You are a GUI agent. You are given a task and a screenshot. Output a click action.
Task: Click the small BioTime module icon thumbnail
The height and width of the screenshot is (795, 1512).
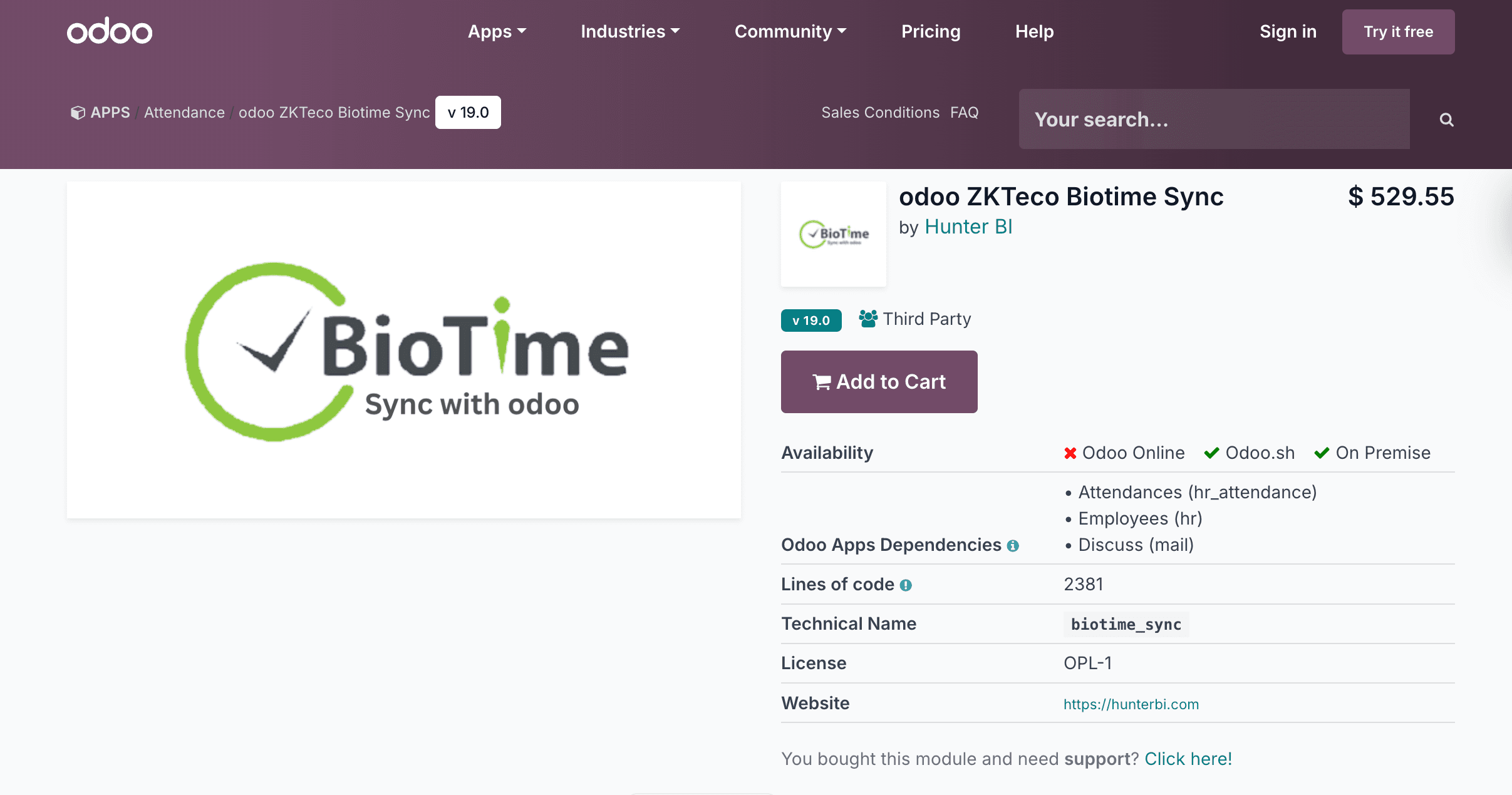pyautogui.click(x=833, y=234)
